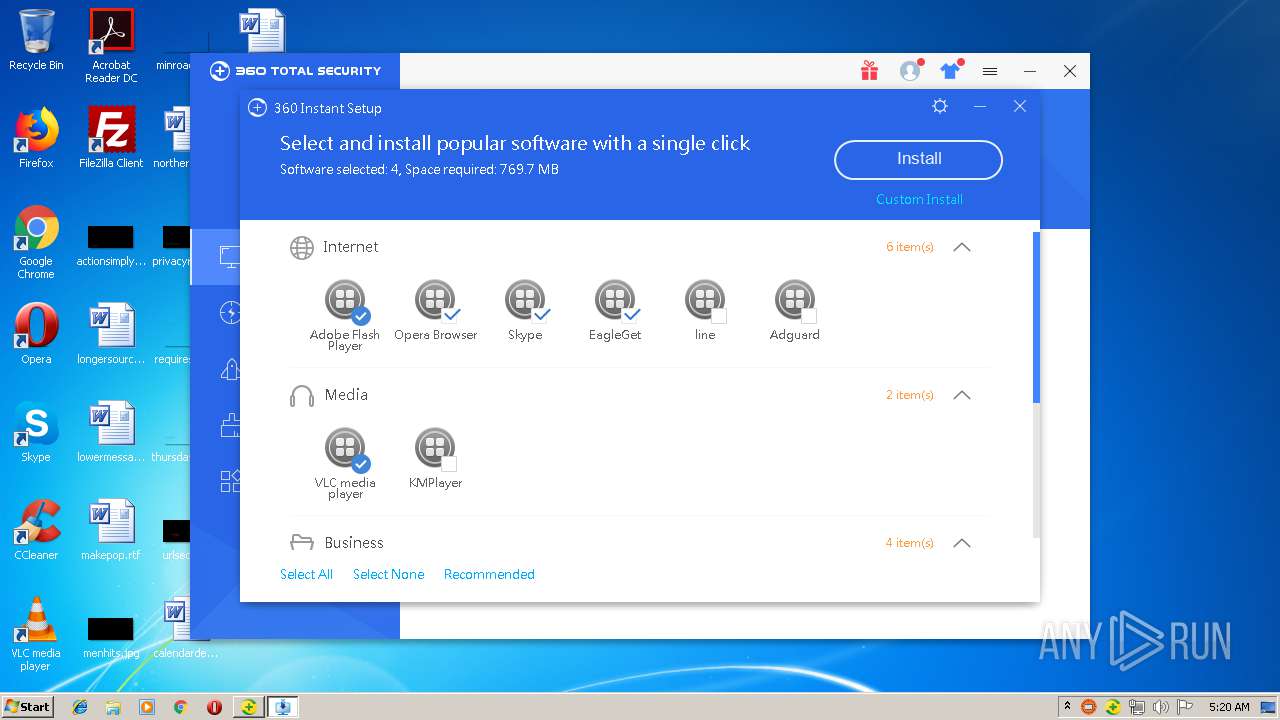Open Google Chrome desktop shortcut
The width and height of the screenshot is (1280, 720).
point(36,243)
